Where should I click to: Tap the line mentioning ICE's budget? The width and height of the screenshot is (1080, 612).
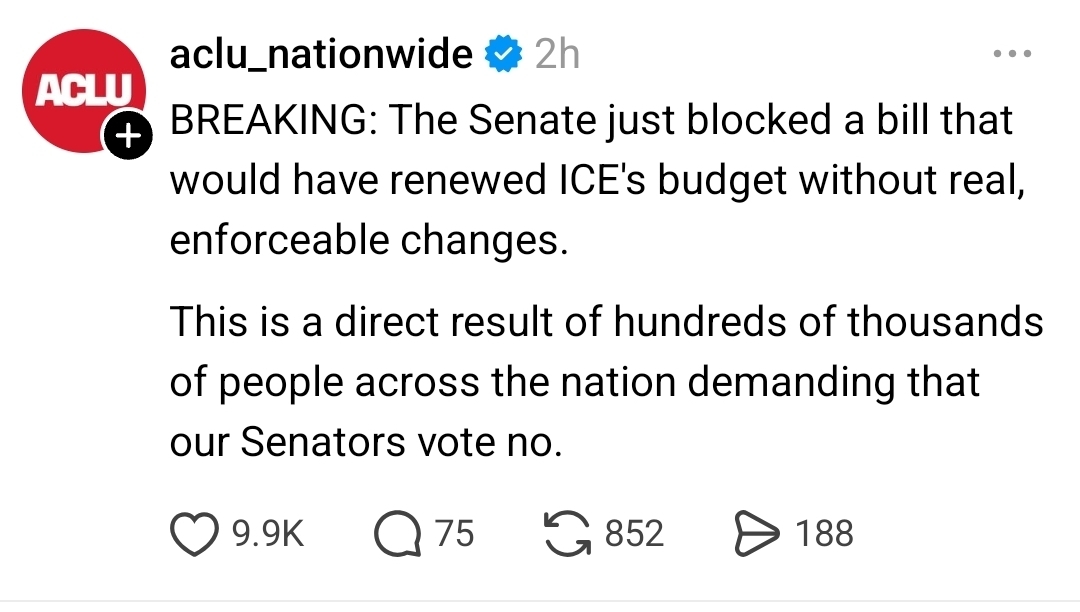click(597, 181)
